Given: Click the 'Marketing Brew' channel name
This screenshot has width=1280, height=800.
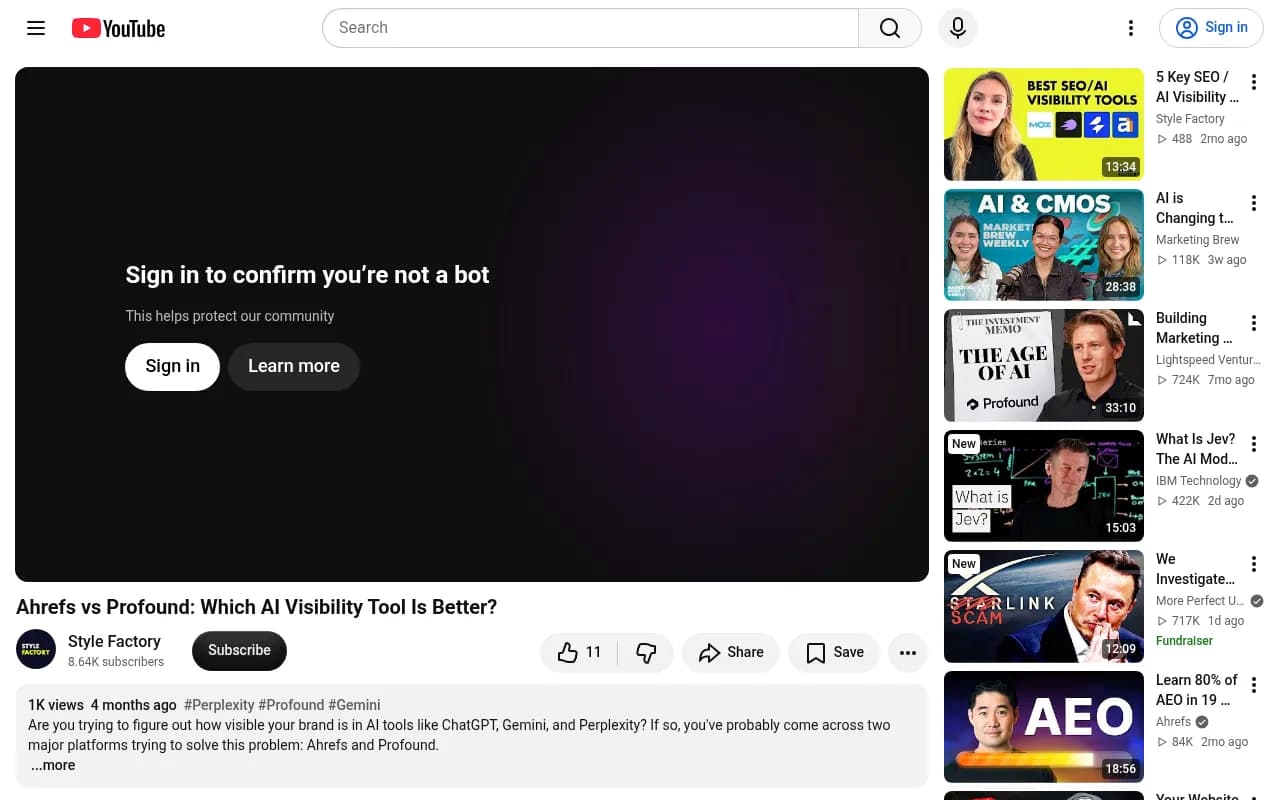Looking at the screenshot, I should 1197,240.
